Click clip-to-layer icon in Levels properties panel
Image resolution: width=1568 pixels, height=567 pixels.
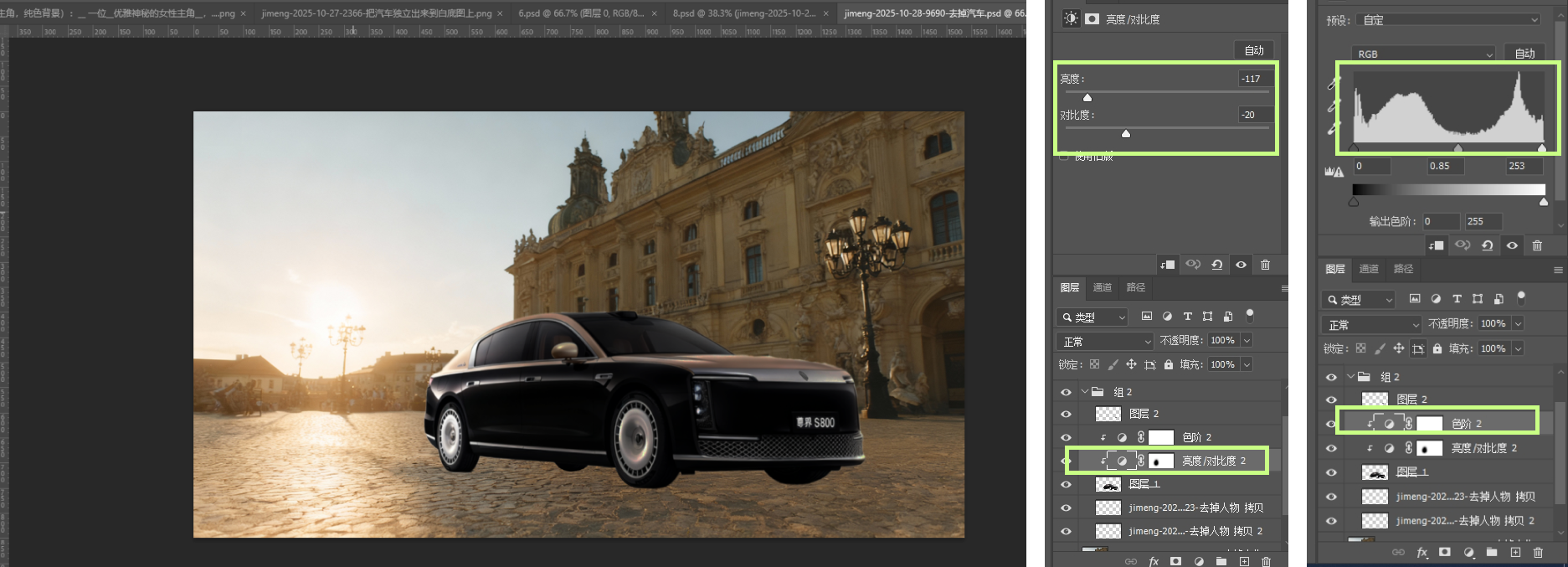coord(1436,245)
